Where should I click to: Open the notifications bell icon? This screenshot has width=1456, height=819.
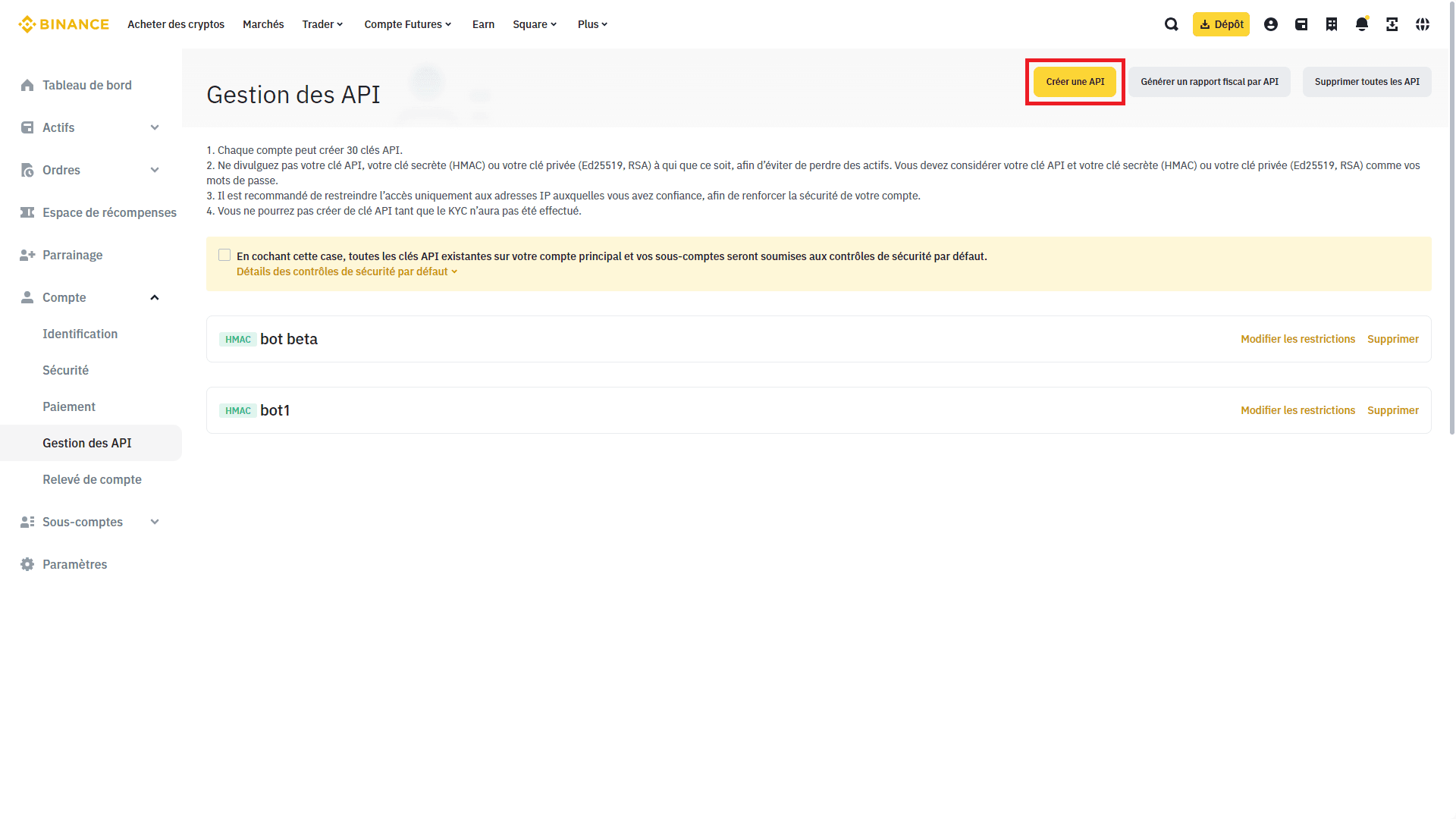pos(1362,24)
